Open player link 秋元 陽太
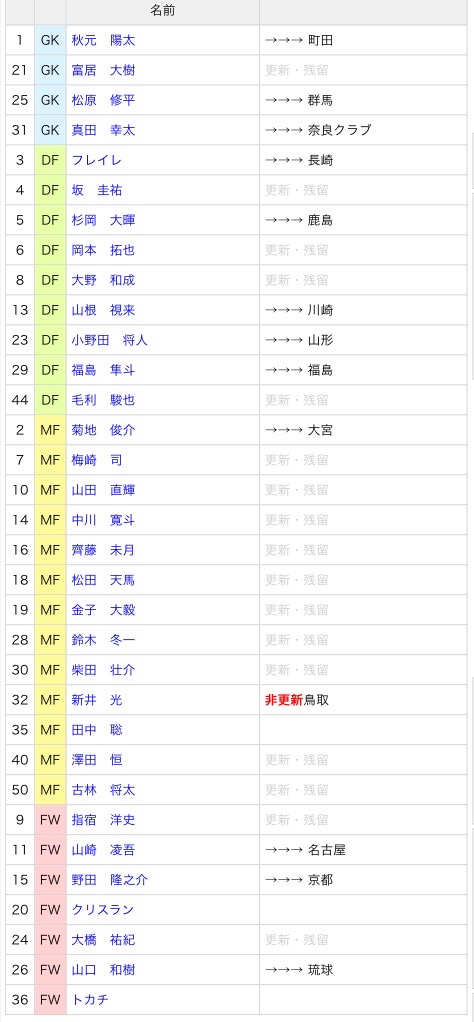 point(103,40)
